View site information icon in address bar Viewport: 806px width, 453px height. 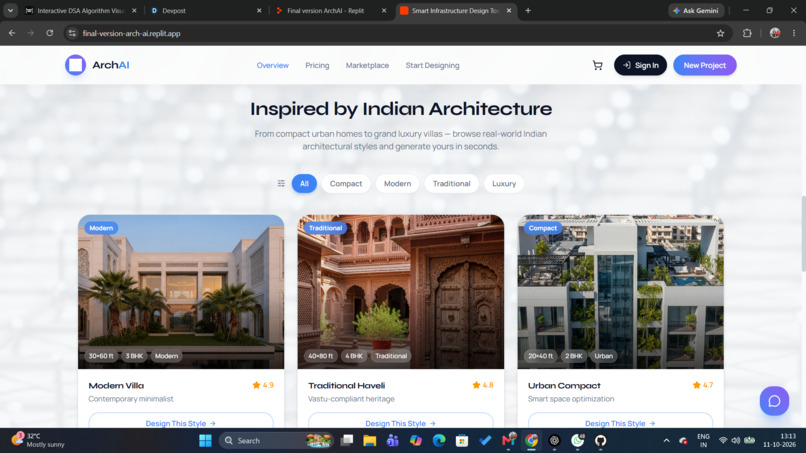pyautogui.click(x=72, y=33)
